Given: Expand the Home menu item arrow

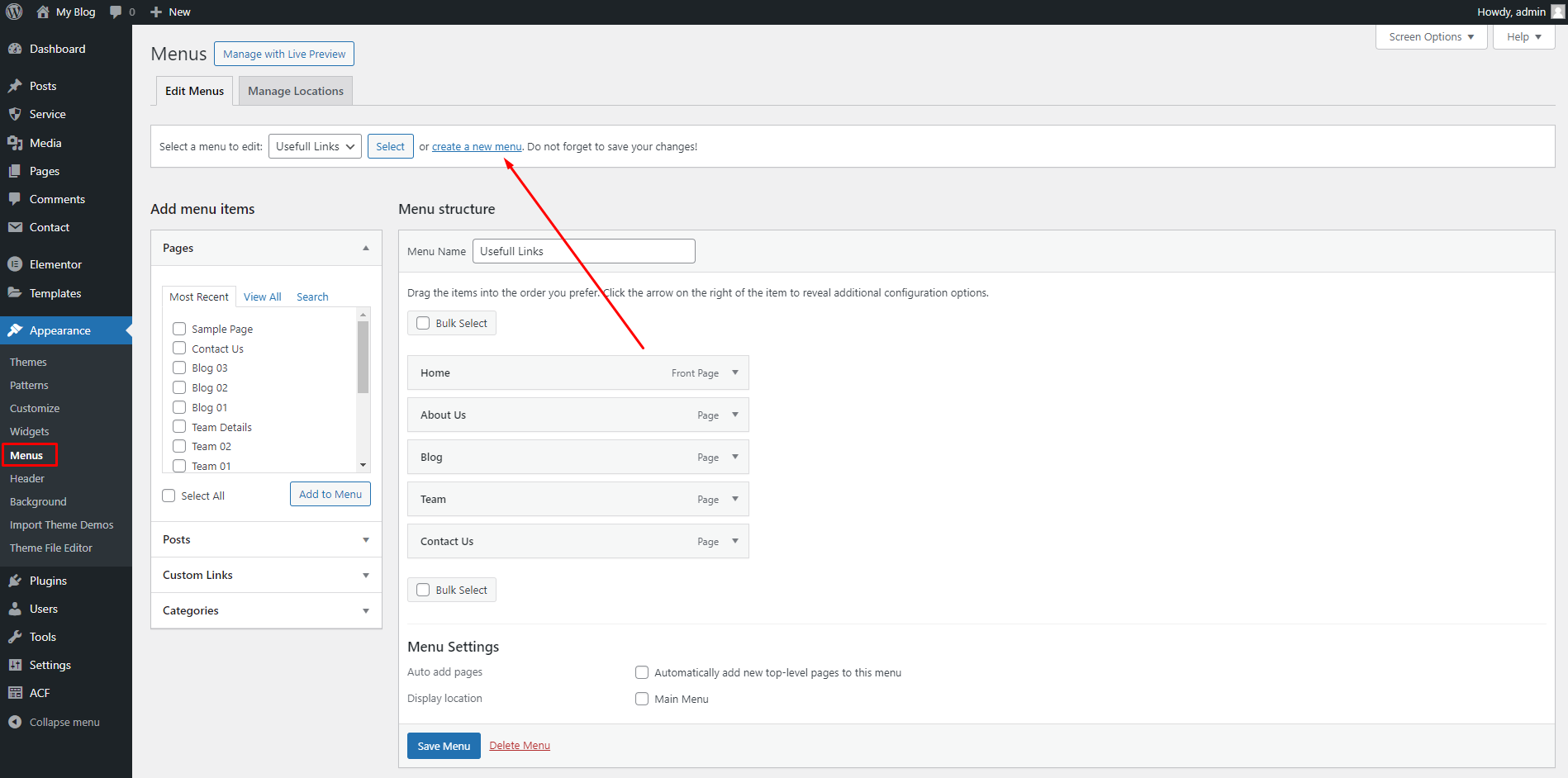Looking at the screenshot, I should [x=735, y=372].
